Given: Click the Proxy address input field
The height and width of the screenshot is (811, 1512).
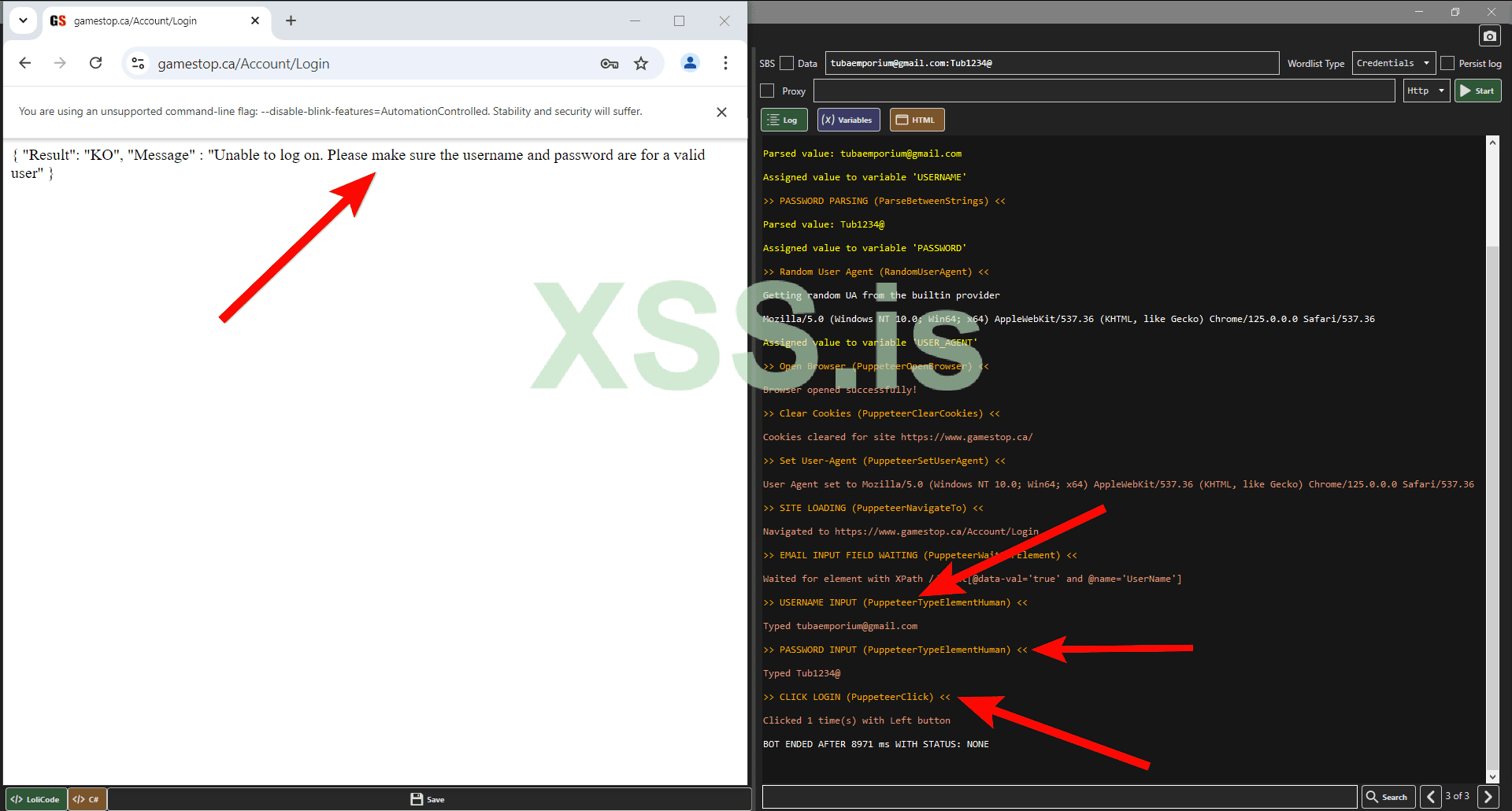Looking at the screenshot, I should (x=1104, y=91).
